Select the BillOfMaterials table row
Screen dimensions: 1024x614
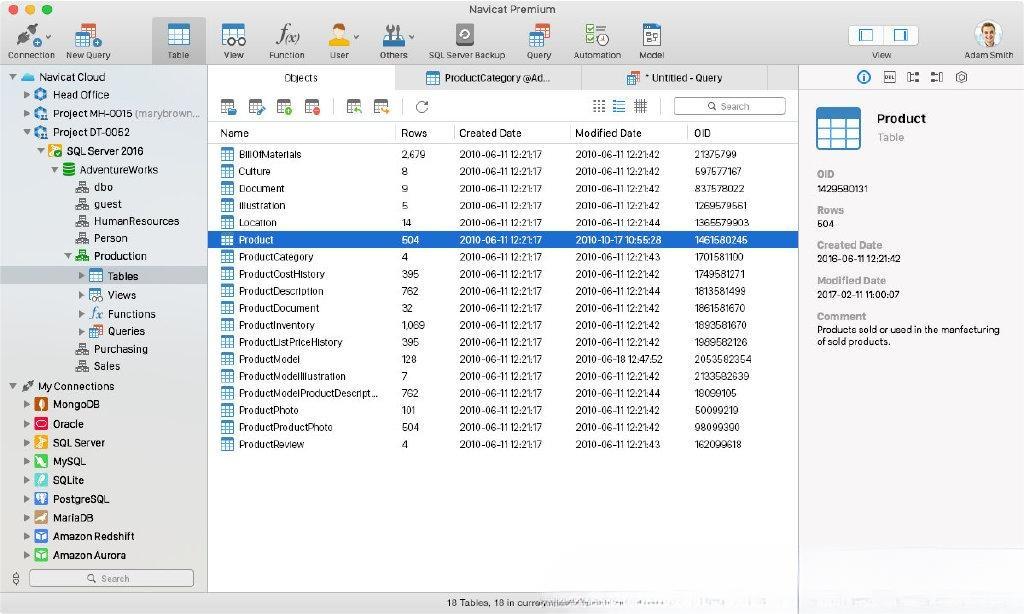(x=503, y=155)
